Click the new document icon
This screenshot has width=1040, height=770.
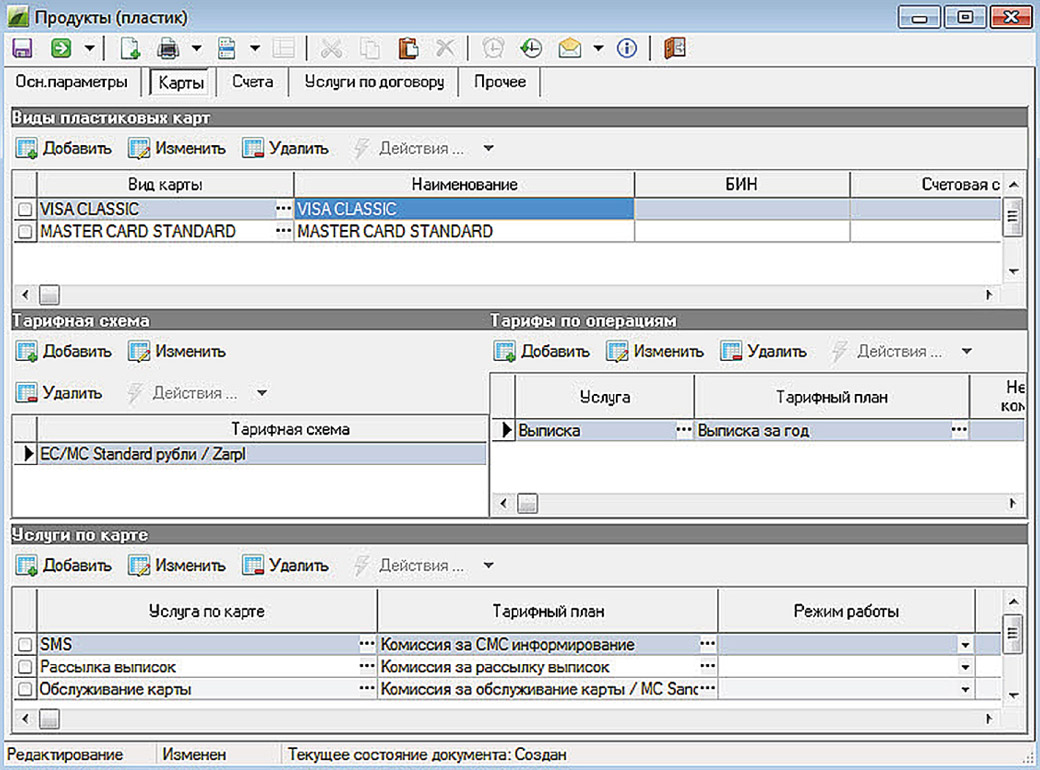[x=129, y=48]
